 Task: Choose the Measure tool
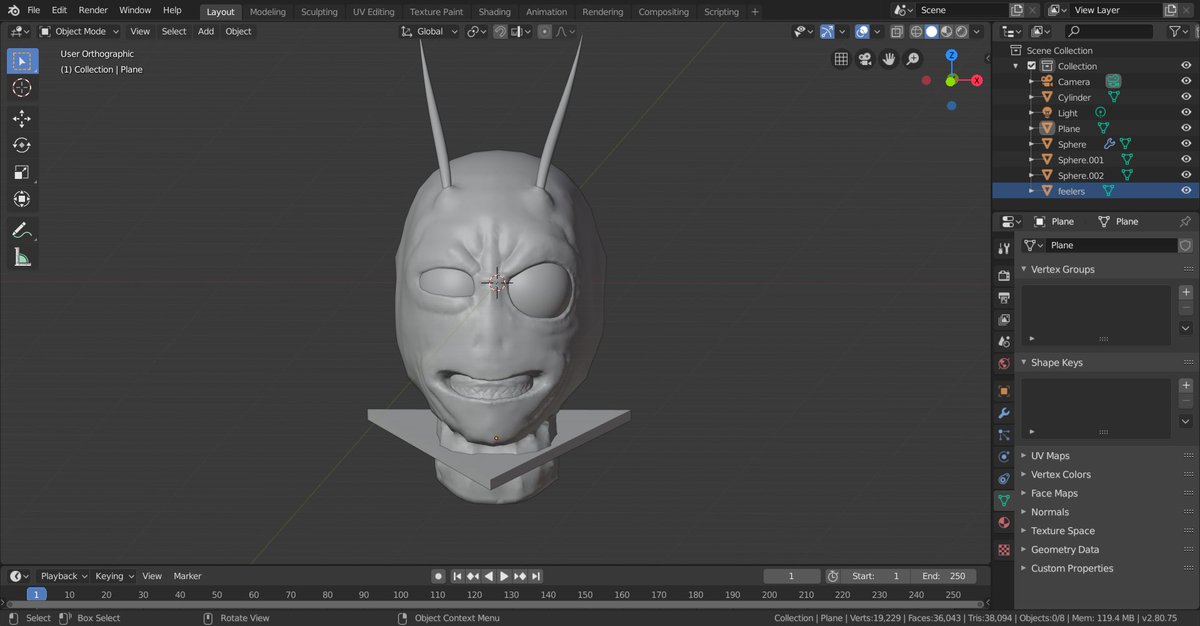(x=22, y=257)
